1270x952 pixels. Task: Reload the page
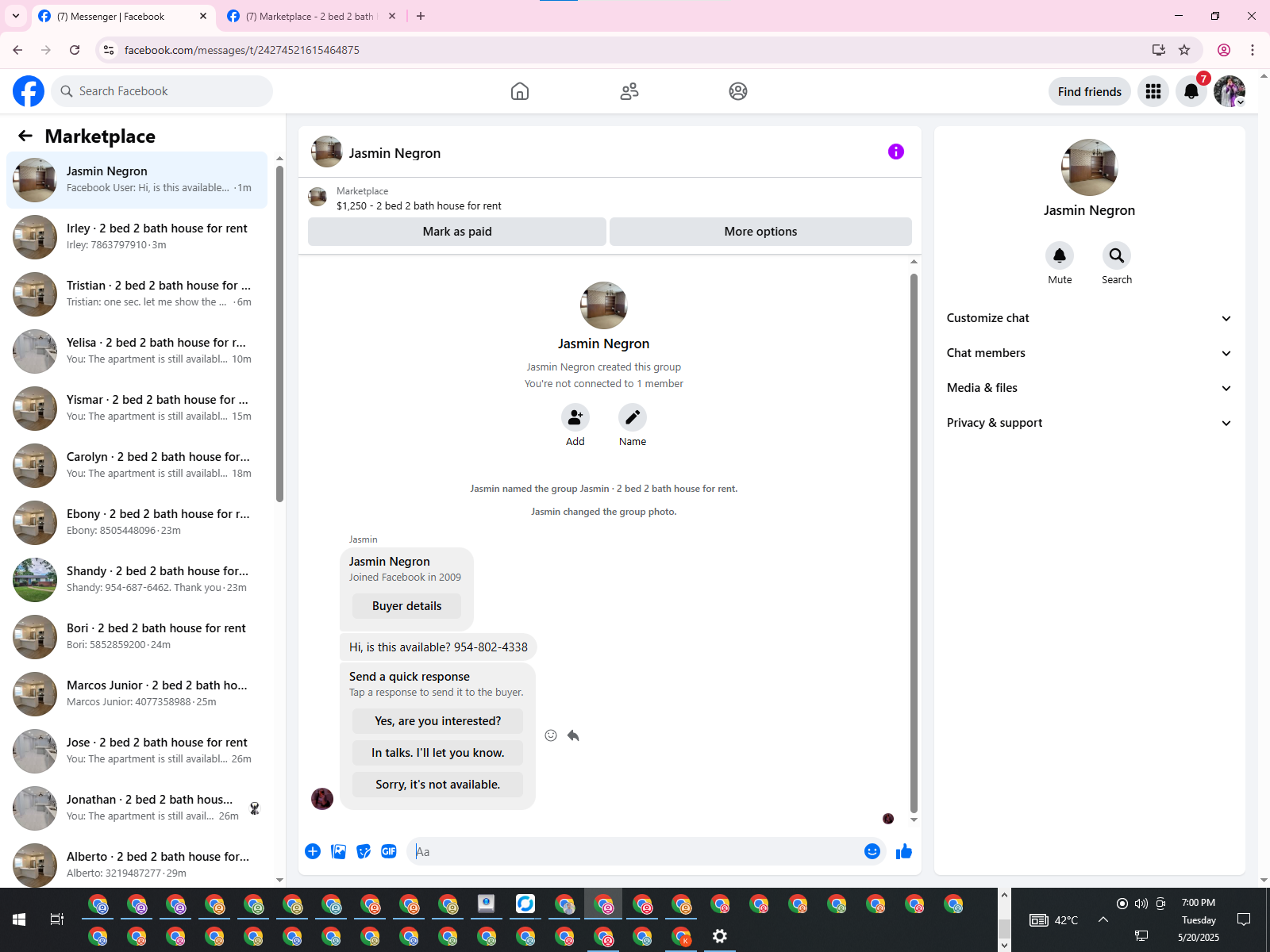coord(75,50)
